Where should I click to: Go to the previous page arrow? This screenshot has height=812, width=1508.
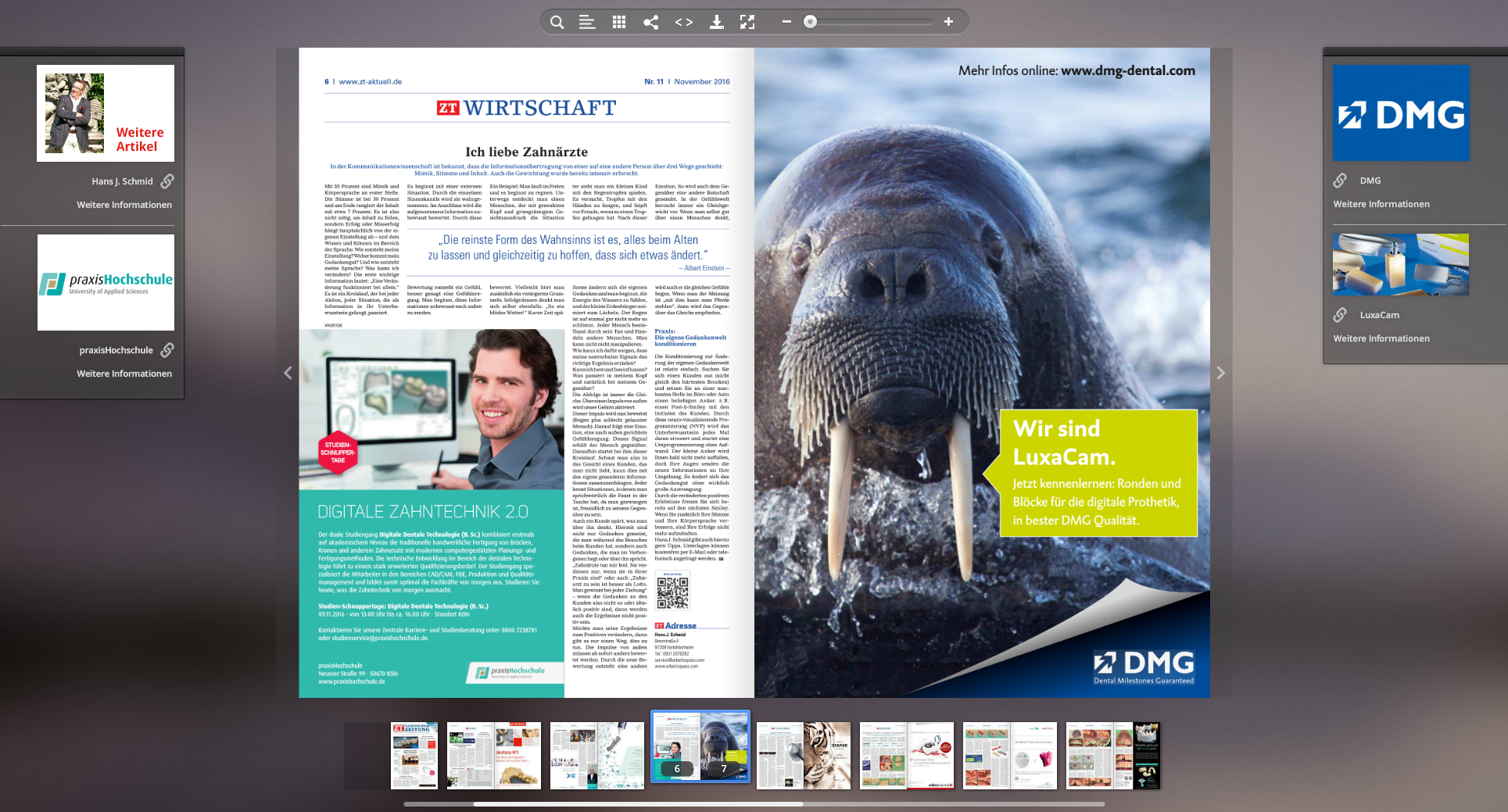click(x=288, y=373)
